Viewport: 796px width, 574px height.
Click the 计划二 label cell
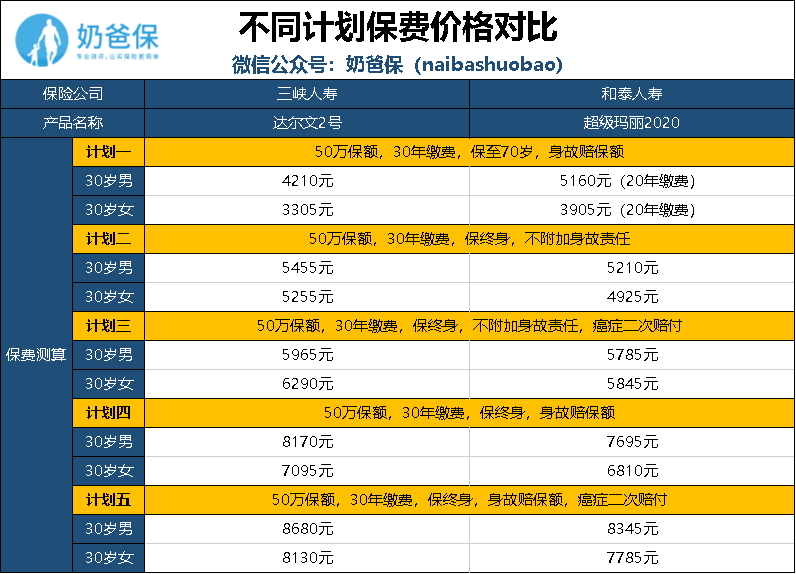pyautogui.click(x=109, y=239)
